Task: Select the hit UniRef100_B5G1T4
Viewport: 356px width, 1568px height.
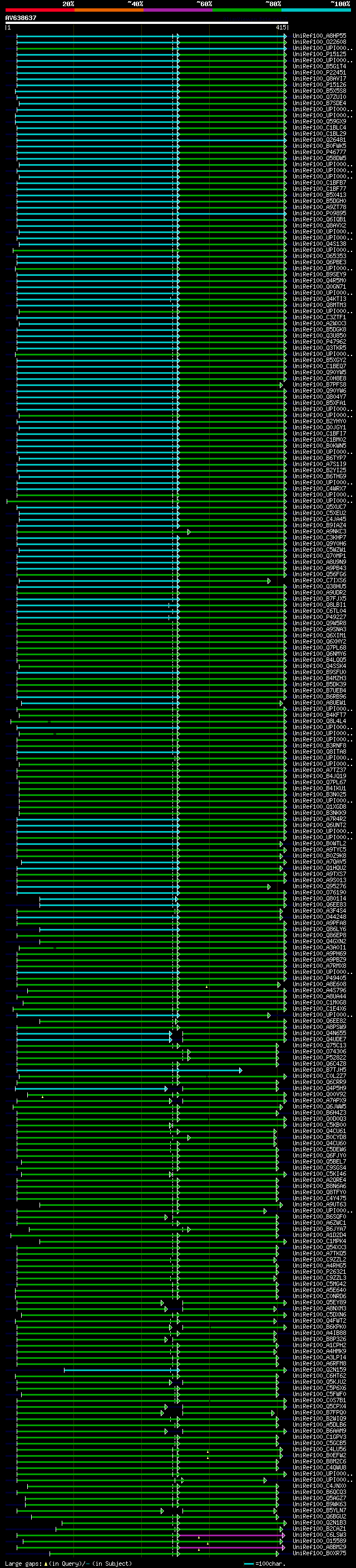Action: [x=319, y=66]
